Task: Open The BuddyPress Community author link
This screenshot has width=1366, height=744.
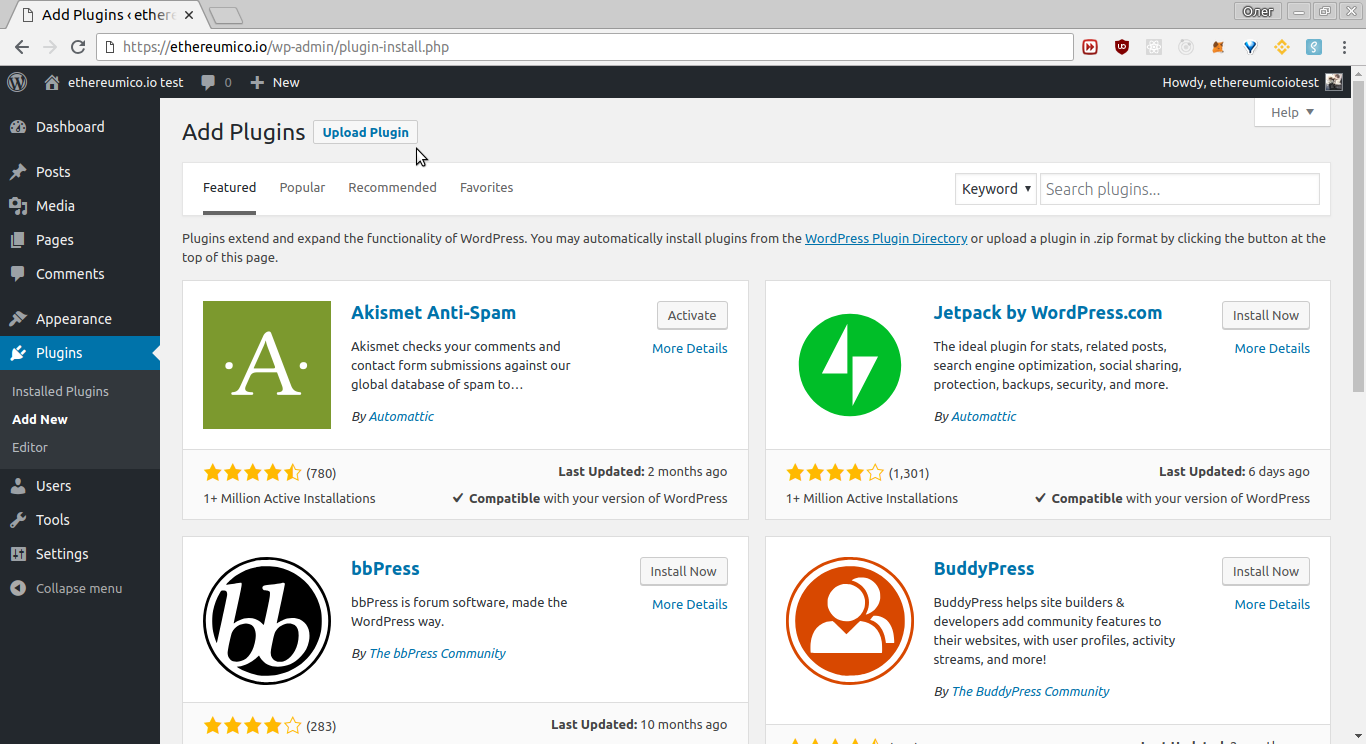Action: [x=1030, y=691]
